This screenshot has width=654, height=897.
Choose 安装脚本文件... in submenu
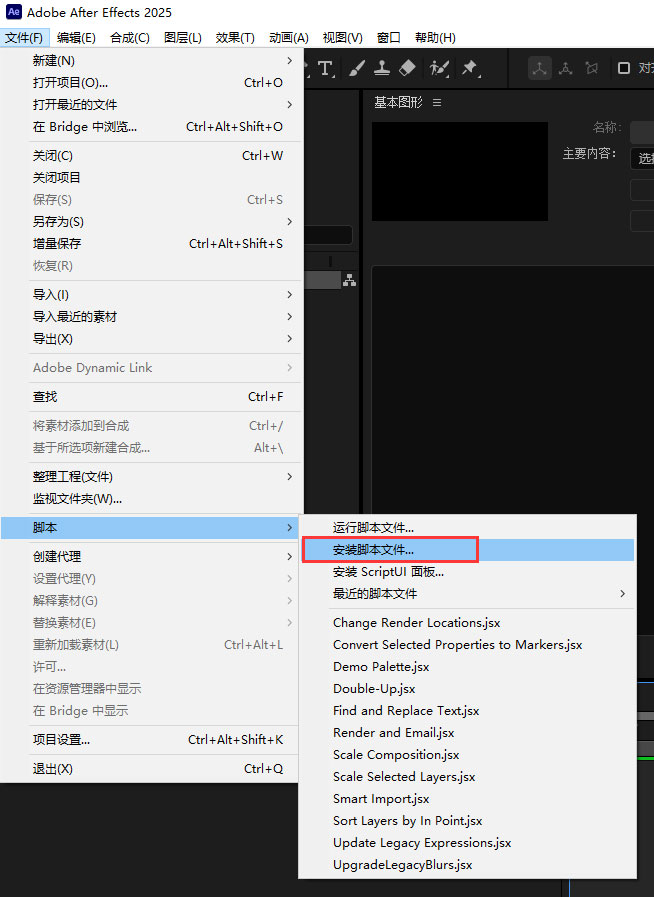click(x=467, y=550)
